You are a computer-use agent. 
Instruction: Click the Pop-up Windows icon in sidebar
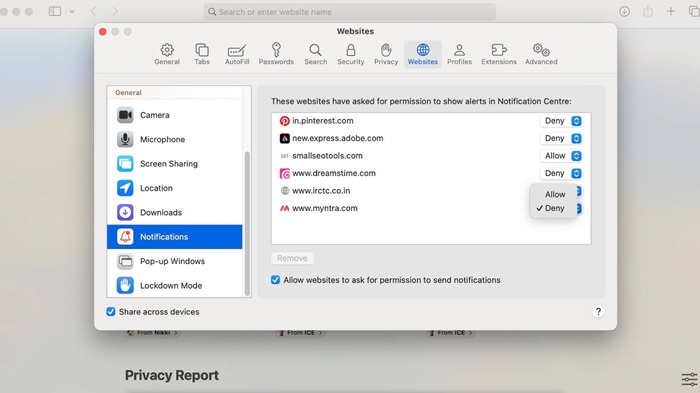coord(125,261)
